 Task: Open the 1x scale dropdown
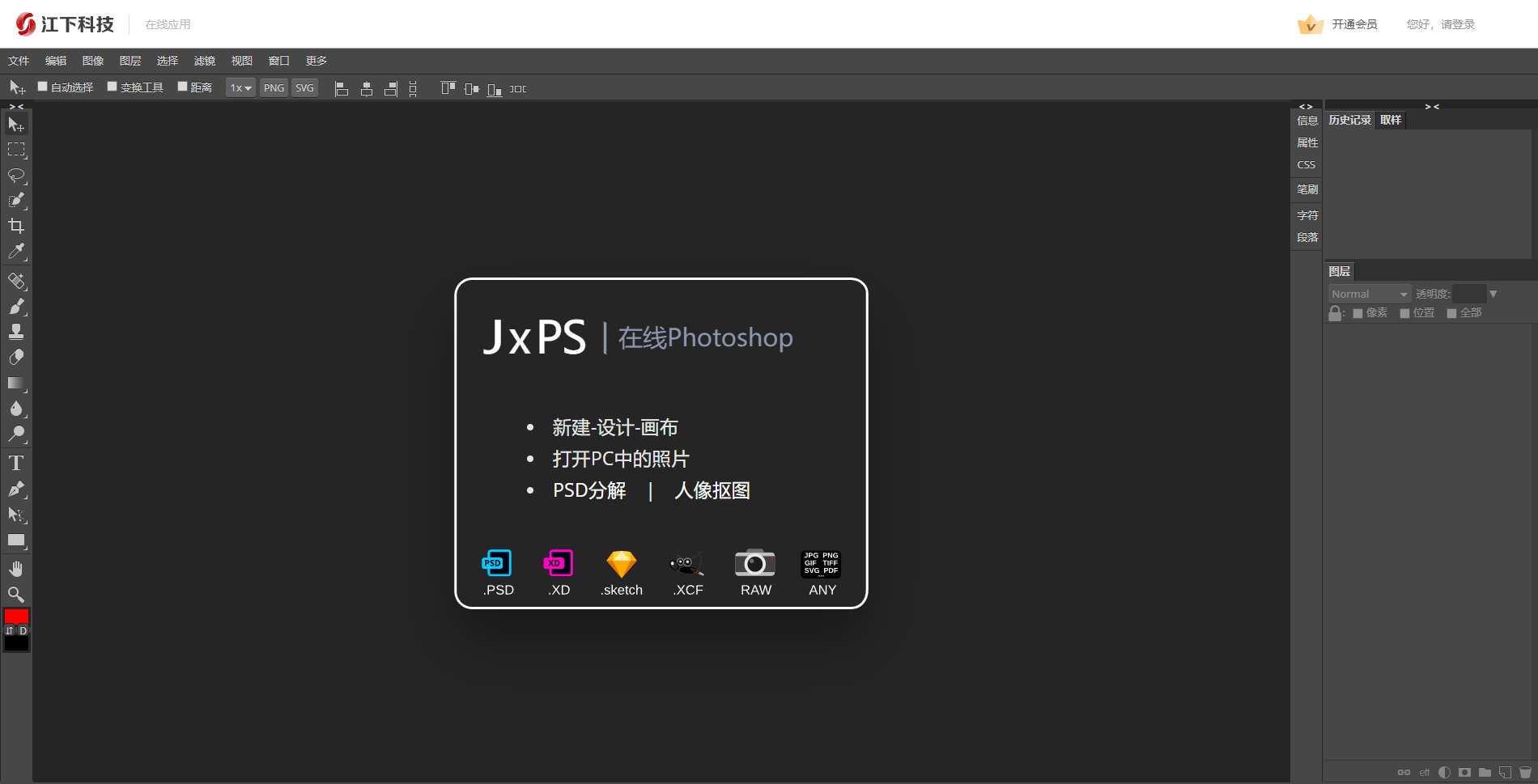click(240, 87)
